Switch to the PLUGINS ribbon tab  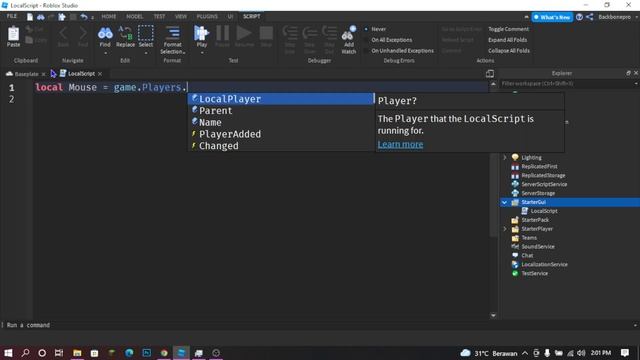coord(207,17)
